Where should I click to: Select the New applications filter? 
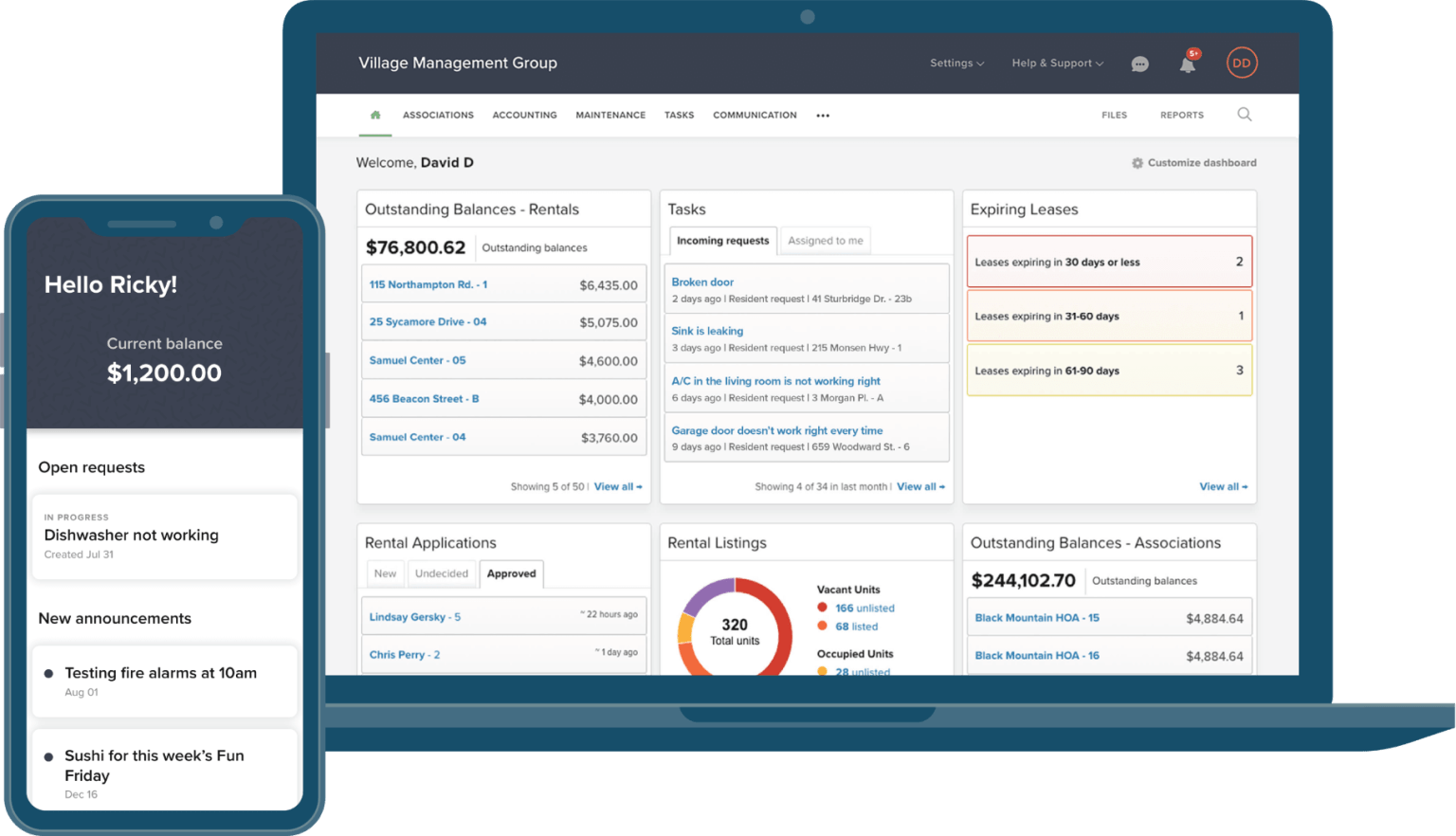coord(385,573)
